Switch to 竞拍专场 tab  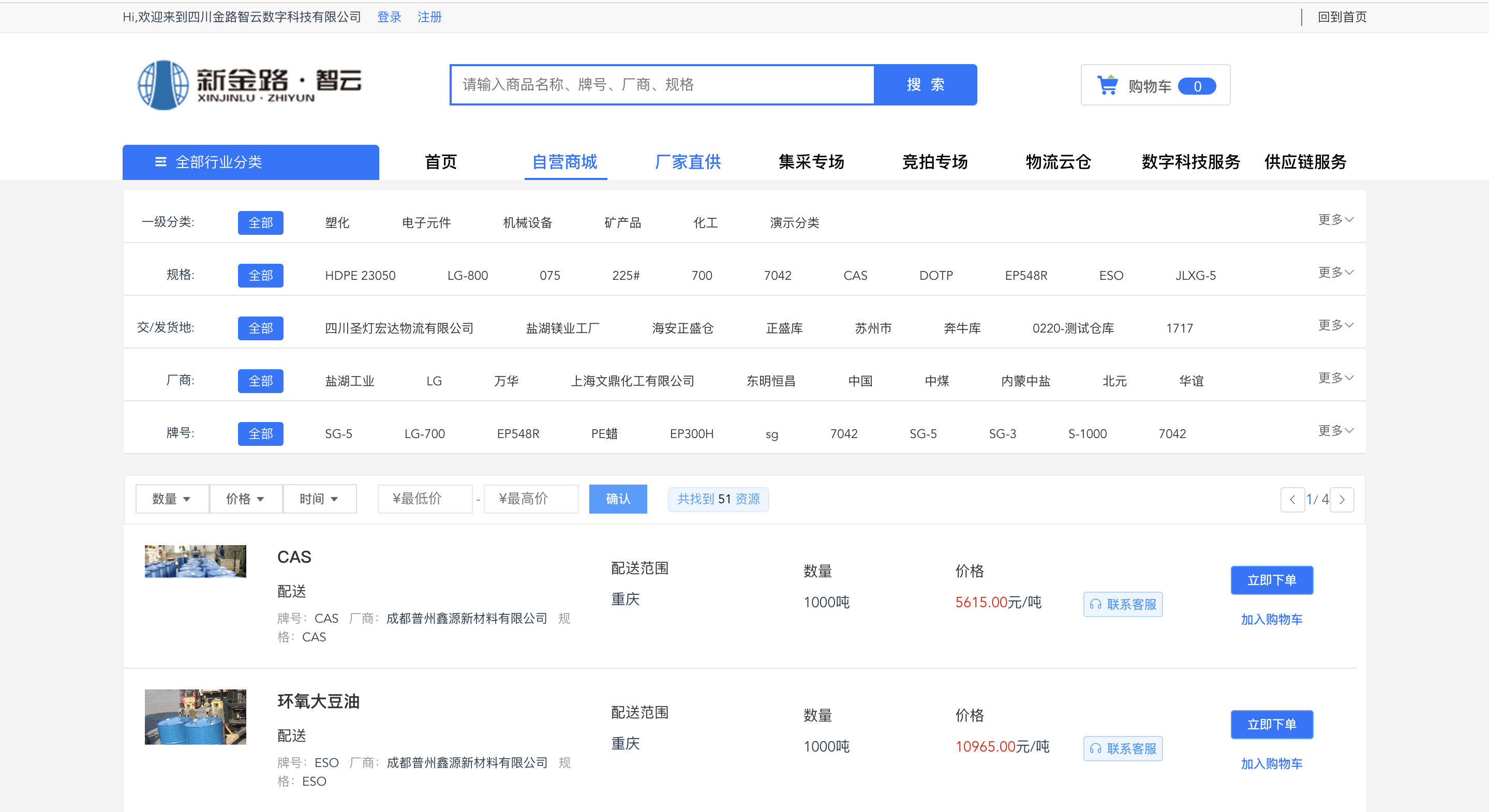tap(935, 162)
